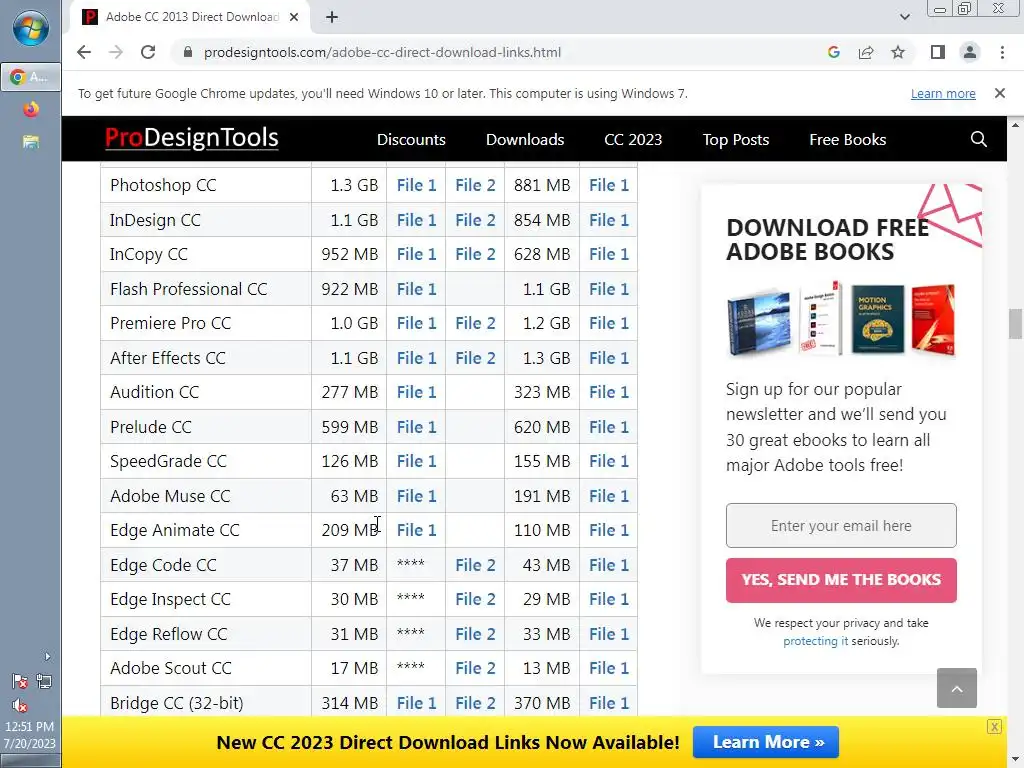1024x768 pixels.
Task: Open Chrome three-dot menu
Action: click(x=1002, y=52)
